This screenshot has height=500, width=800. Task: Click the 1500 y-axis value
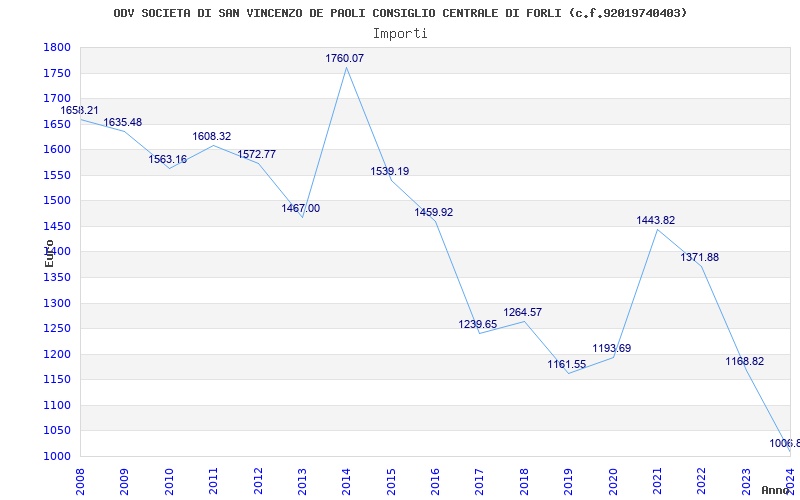pos(57,201)
